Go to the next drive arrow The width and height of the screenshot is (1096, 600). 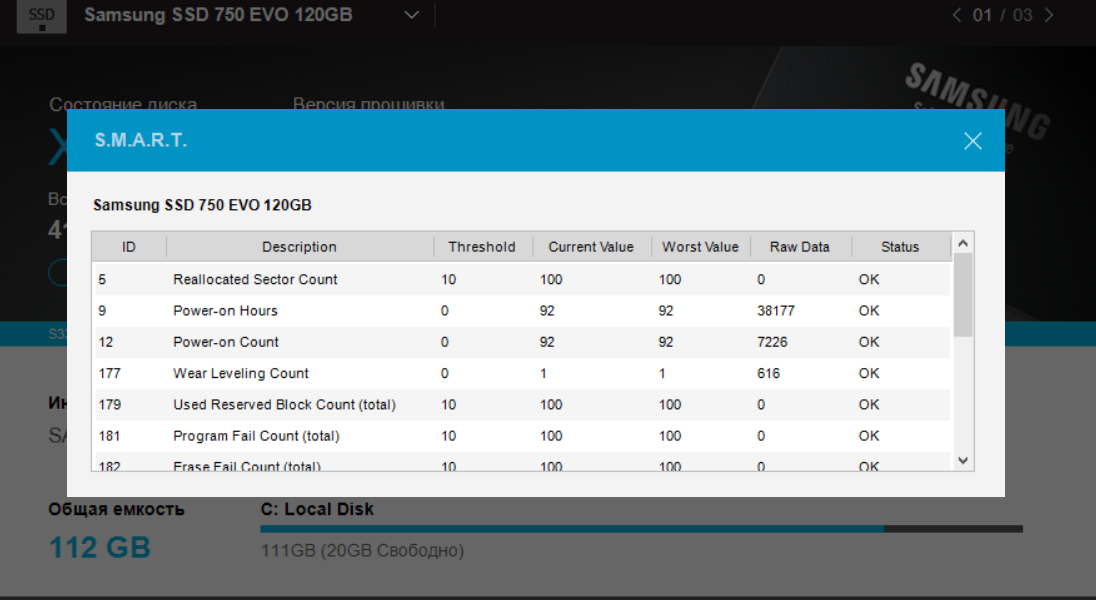(x=1048, y=15)
